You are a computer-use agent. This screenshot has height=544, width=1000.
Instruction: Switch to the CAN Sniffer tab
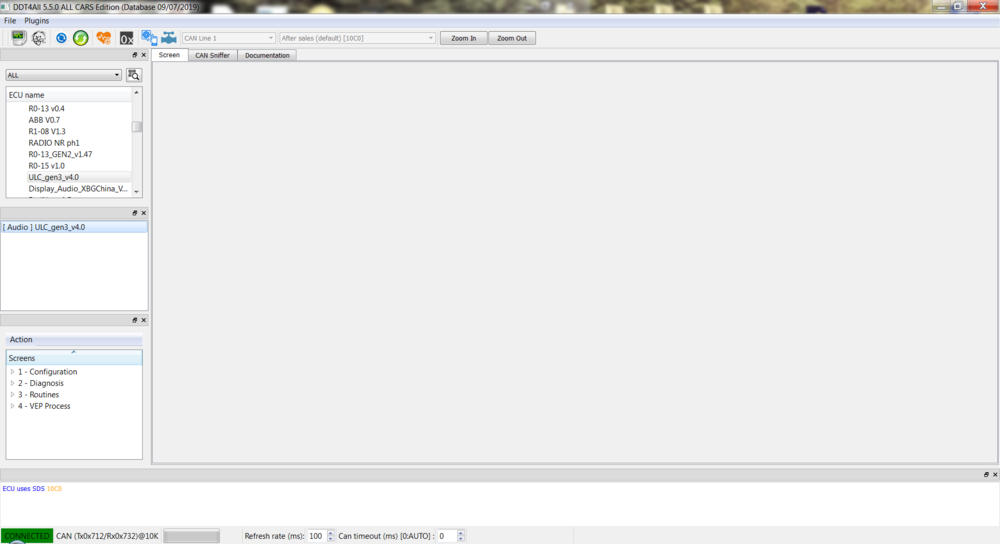pyautogui.click(x=212, y=56)
